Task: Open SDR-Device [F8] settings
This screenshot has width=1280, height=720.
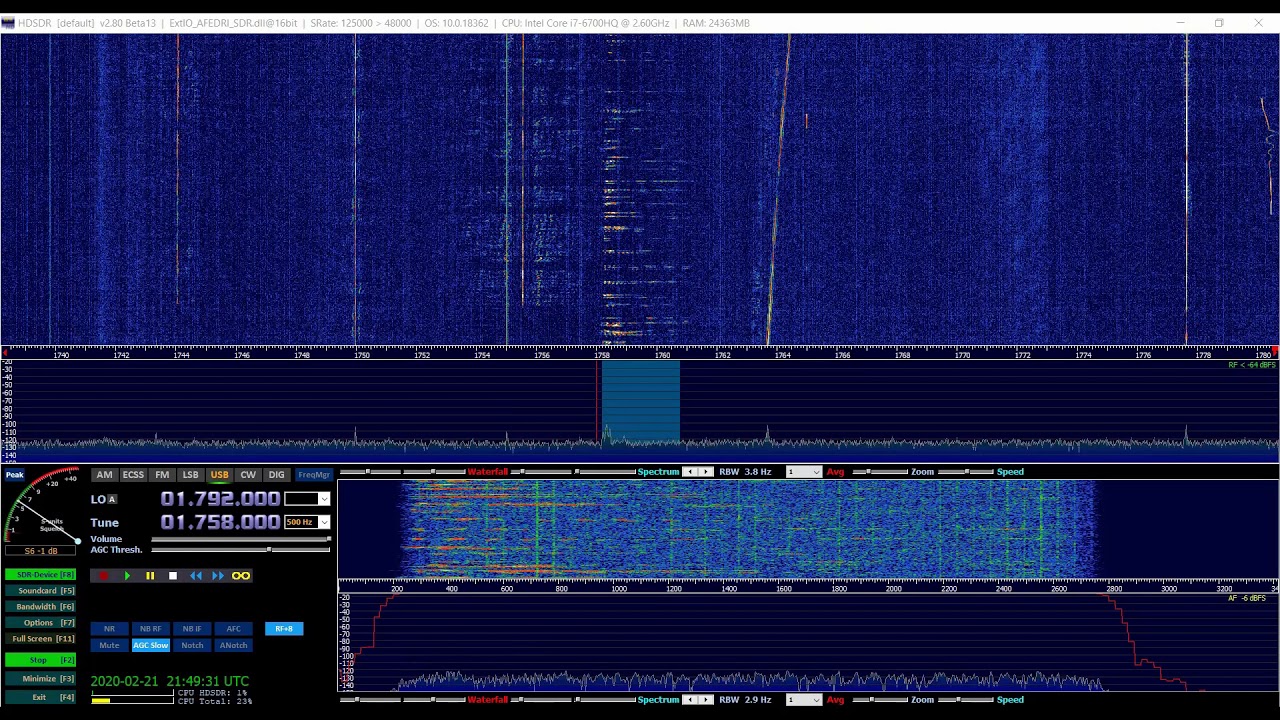Action: (40, 575)
